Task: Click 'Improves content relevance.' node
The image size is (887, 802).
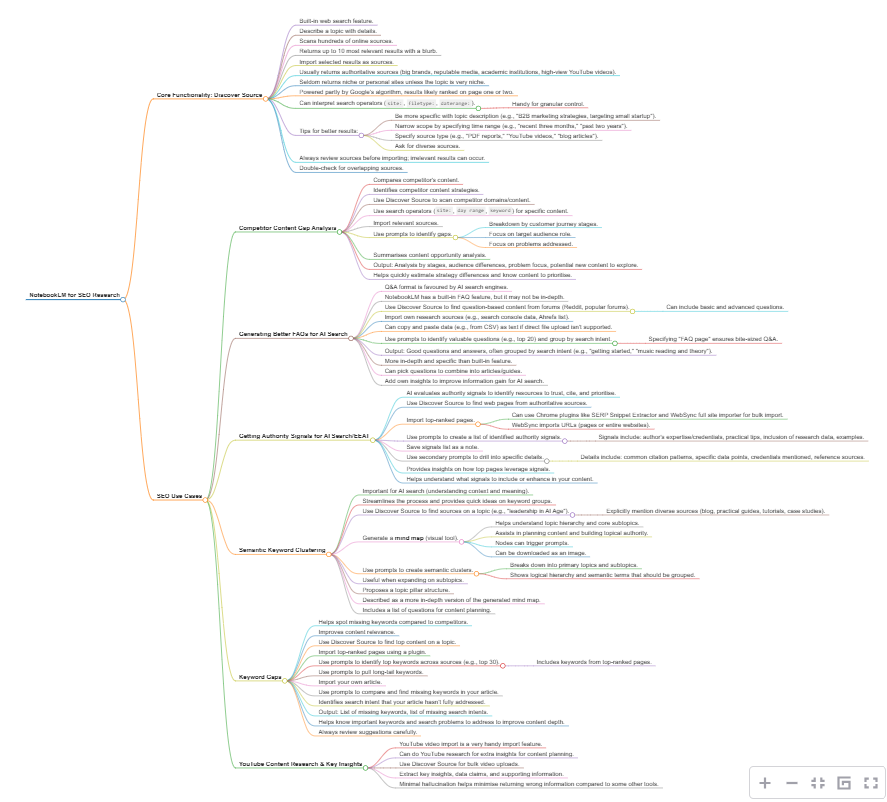Action: (x=356, y=632)
